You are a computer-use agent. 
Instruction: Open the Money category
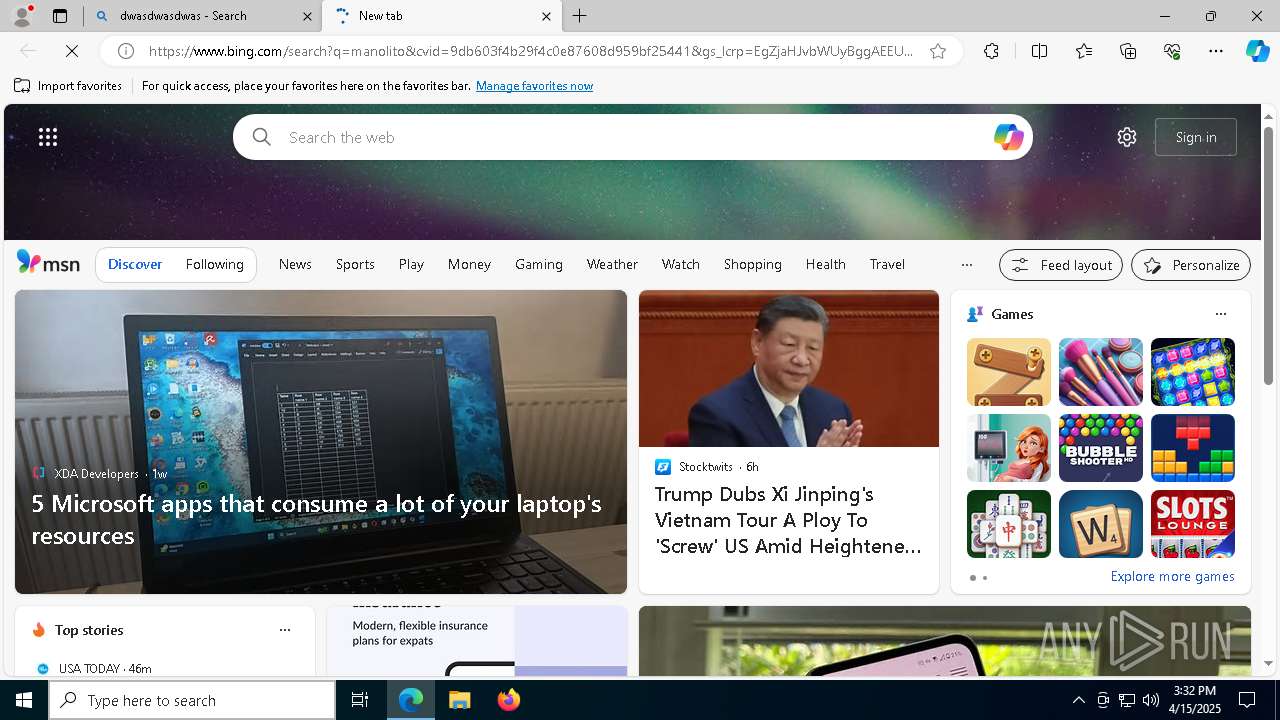click(x=469, y=264)
